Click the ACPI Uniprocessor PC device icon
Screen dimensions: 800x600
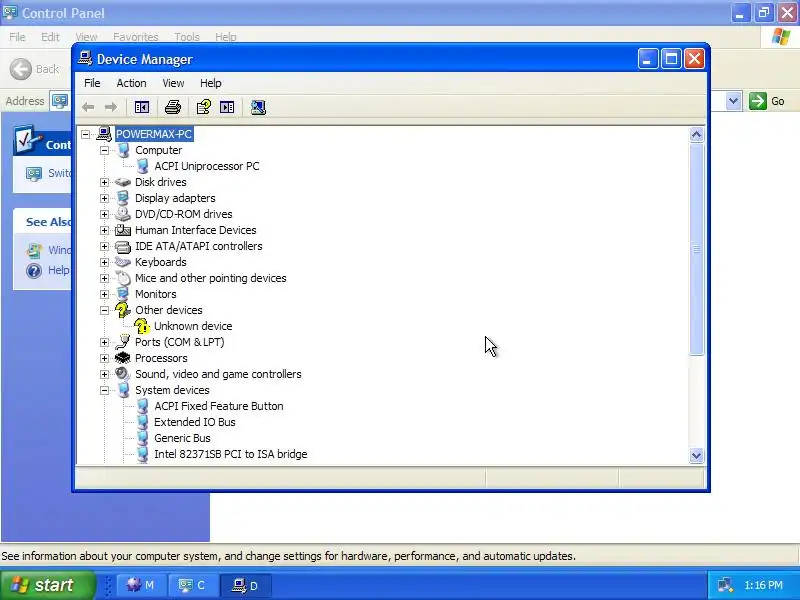click(142, 166)
